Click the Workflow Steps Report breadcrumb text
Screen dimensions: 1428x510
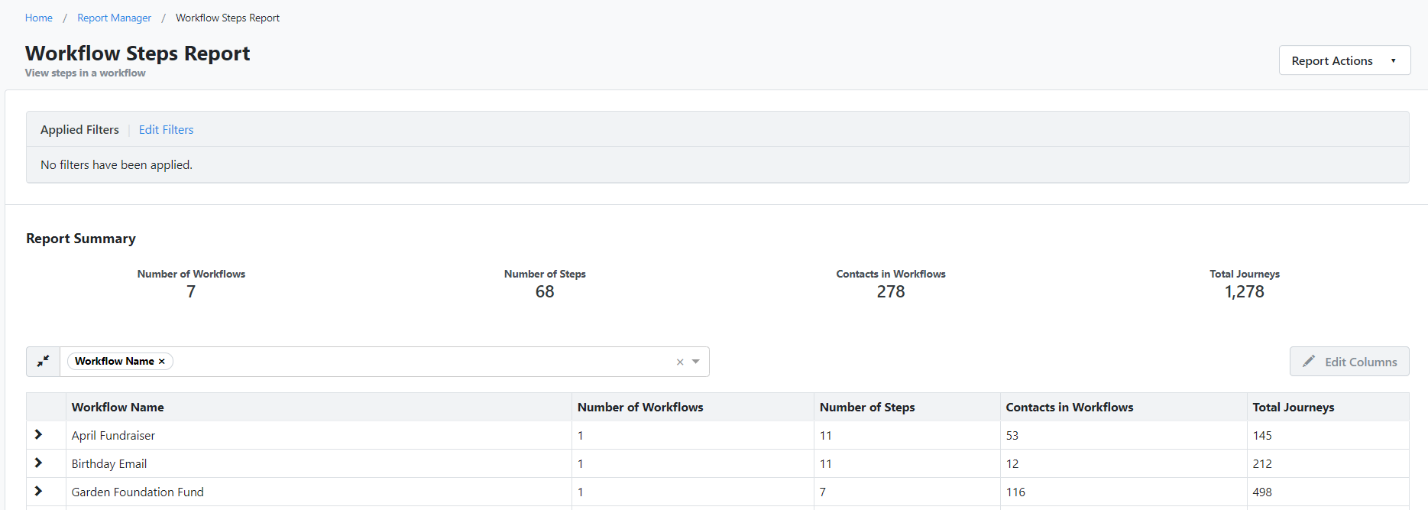tap(228, 18)
